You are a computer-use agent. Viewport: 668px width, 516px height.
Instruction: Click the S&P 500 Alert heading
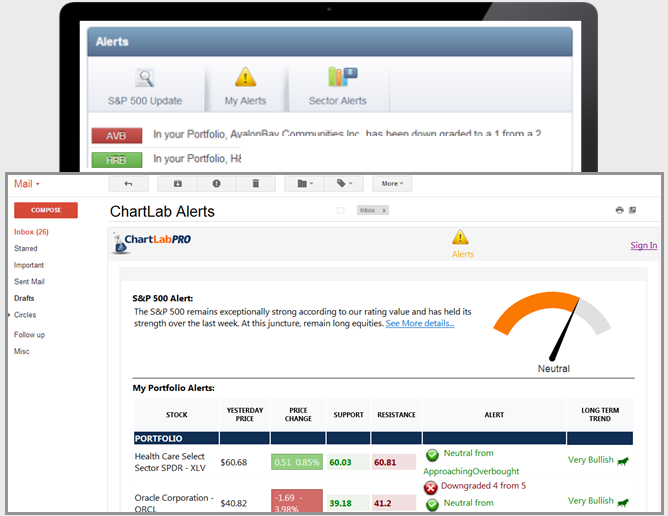coord(163,298)
